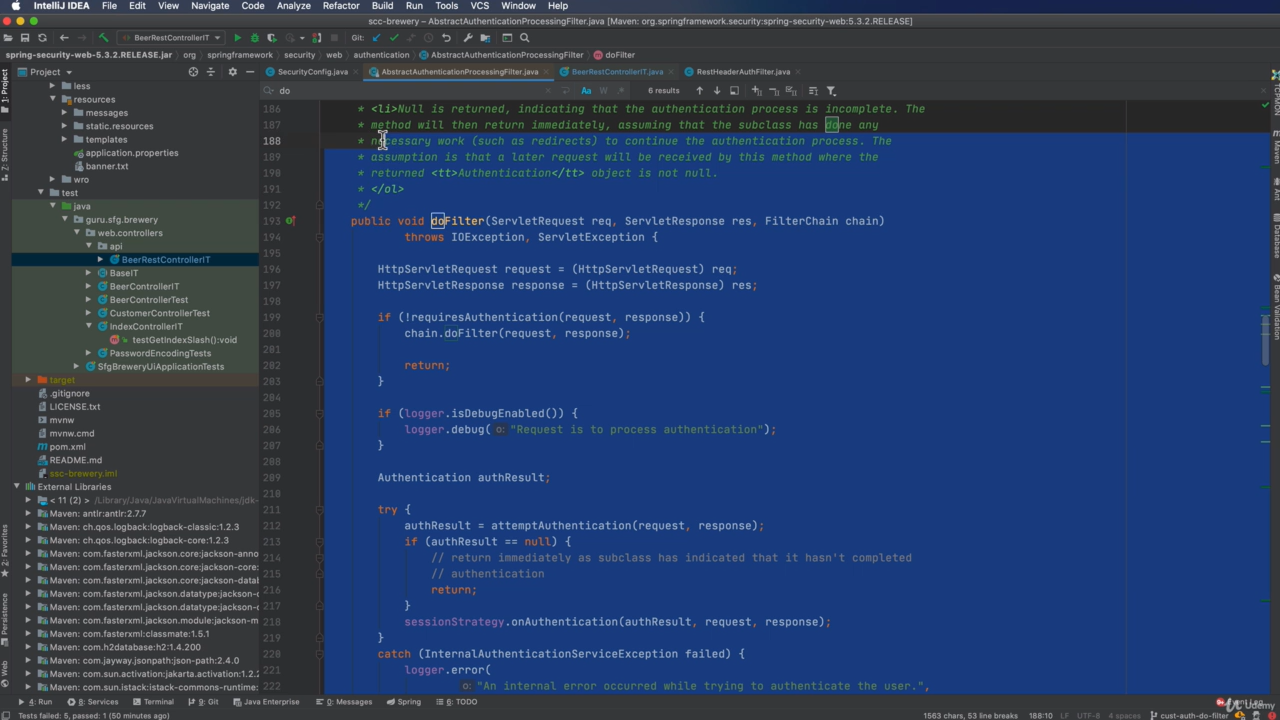Click the Build project hammer icon
The image size is (1280, 720).
103,38
